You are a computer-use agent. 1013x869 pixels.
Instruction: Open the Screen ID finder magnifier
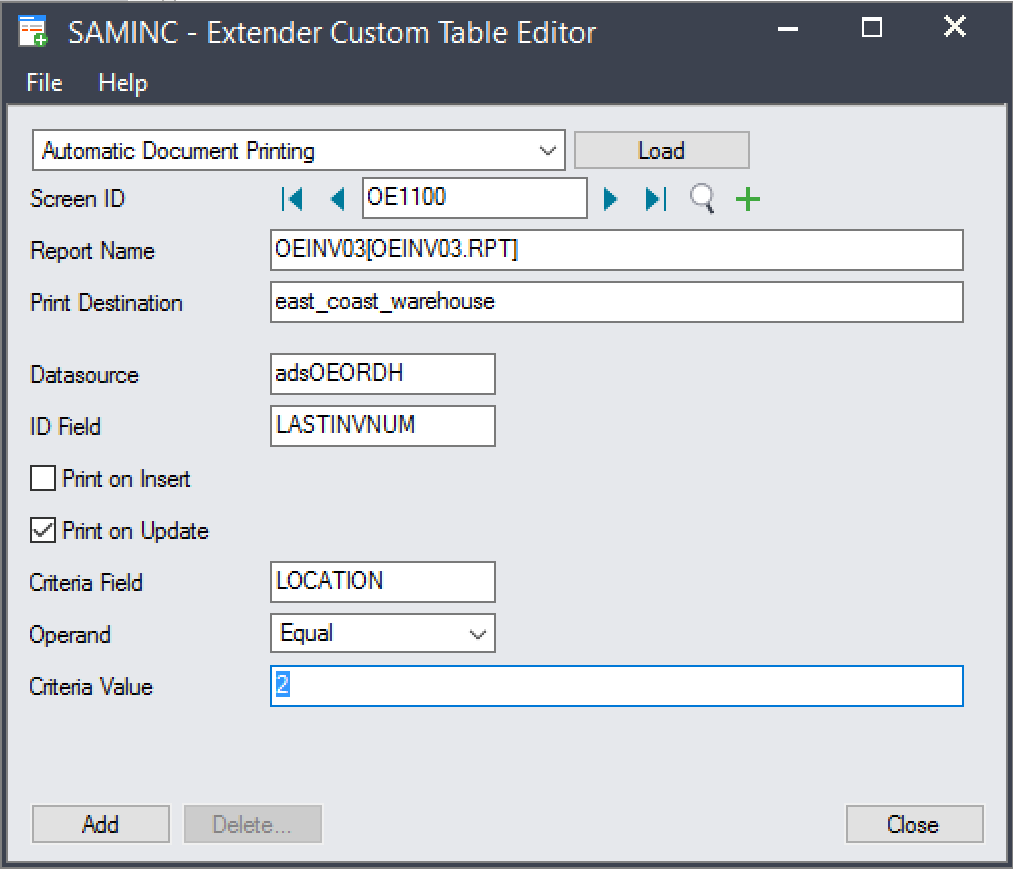(x=702, y=198)
